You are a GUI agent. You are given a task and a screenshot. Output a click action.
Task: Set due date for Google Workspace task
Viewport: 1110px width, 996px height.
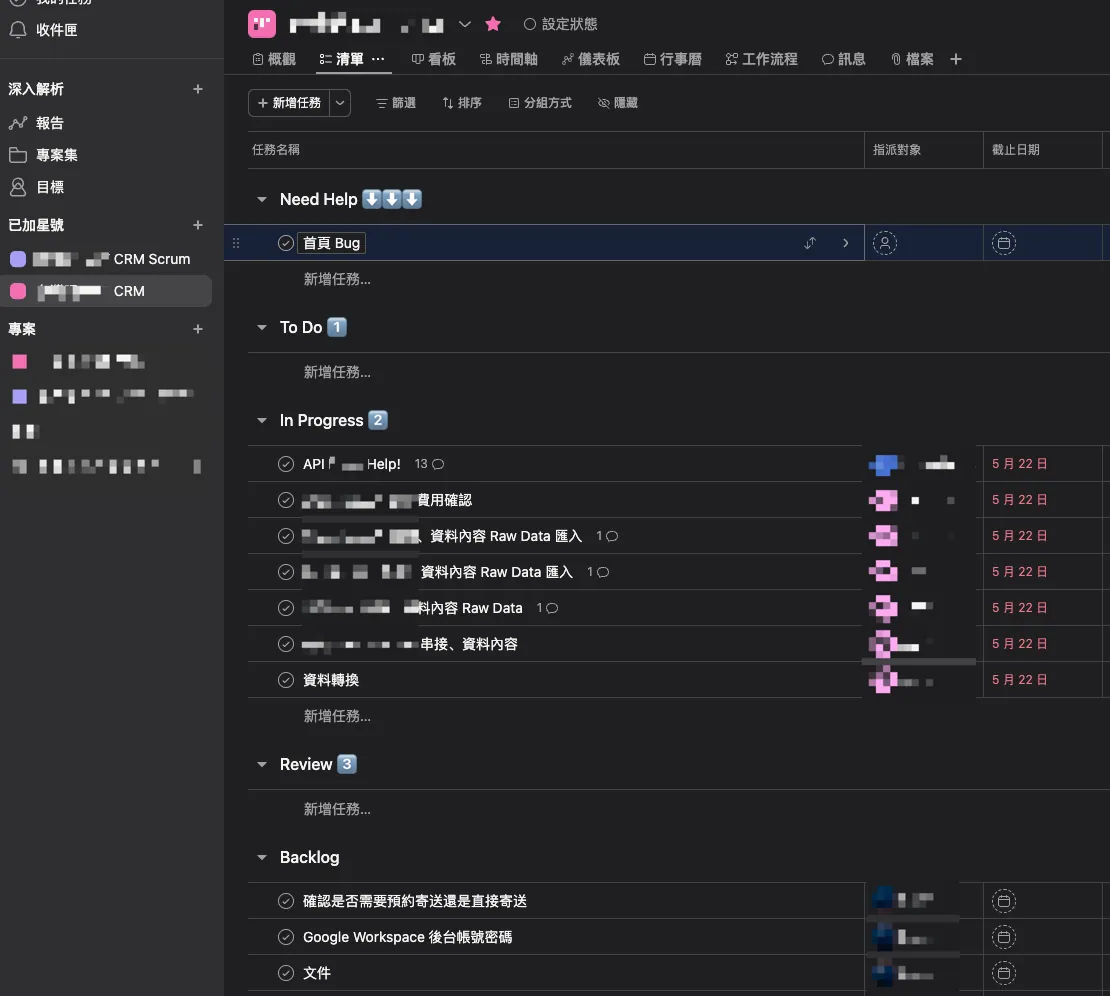[x=1003, y=937]
